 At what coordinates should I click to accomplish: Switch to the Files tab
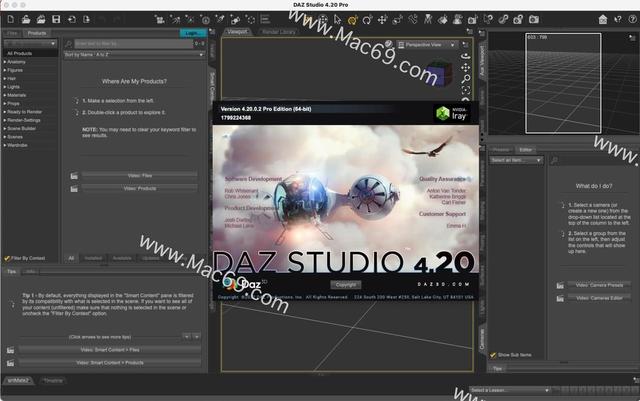point(12,33)
